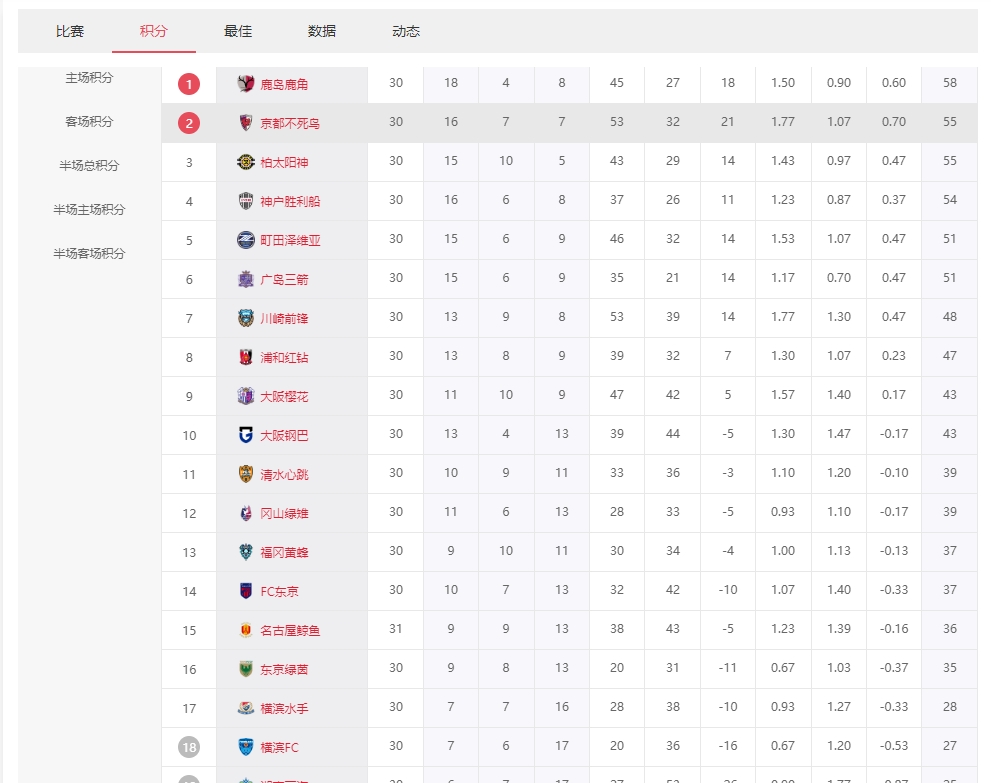The image size is (991, 783).
Task: Show 客场积分 standings in sidebar
Action: pos(89,122)
